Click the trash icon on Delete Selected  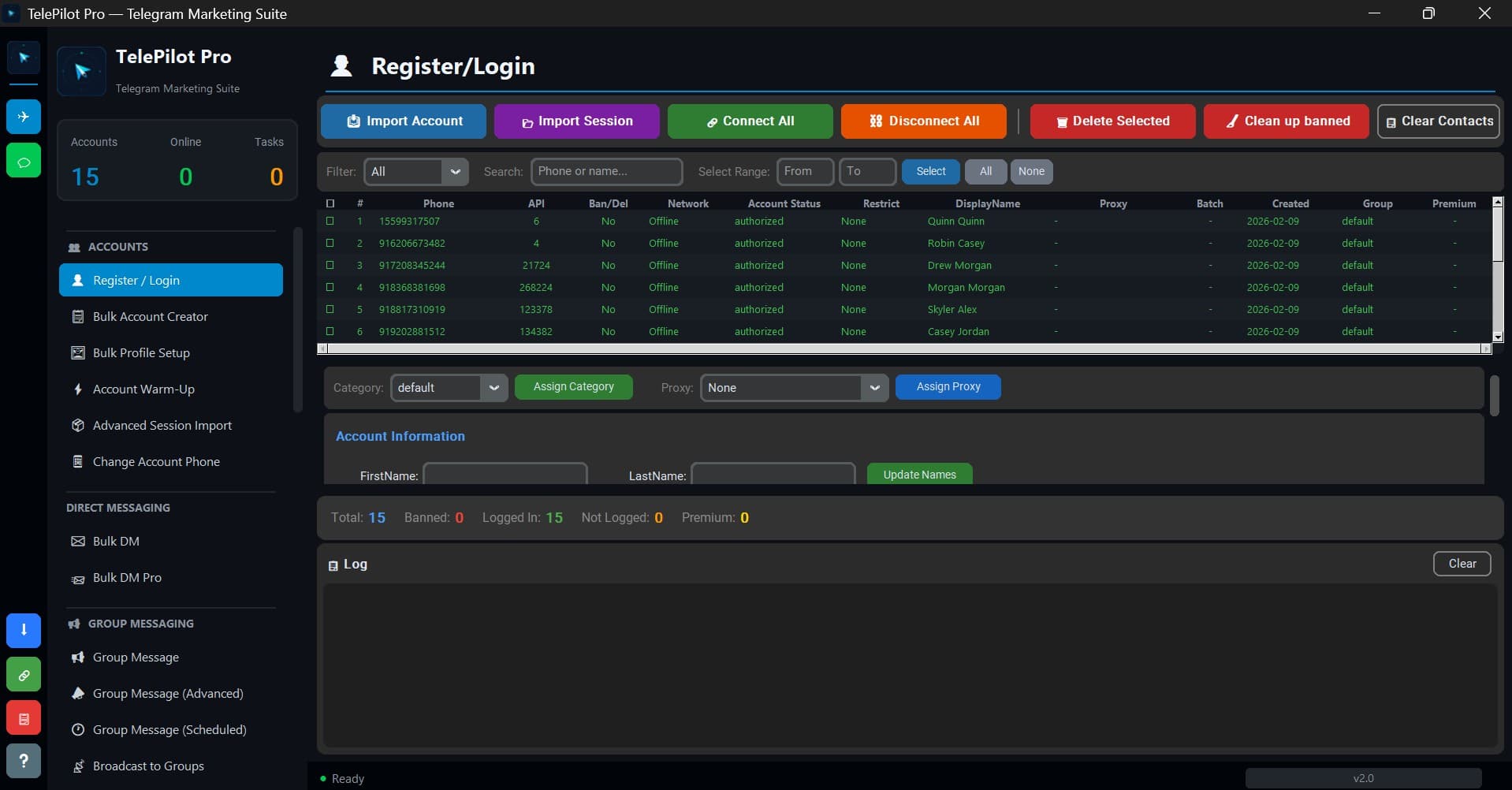point(1062,122)
